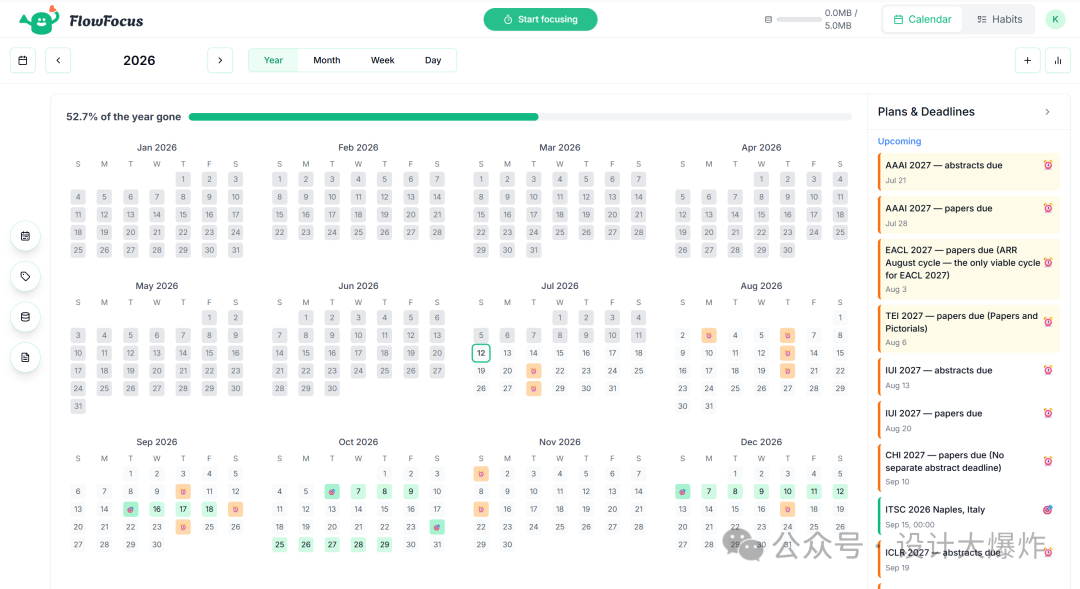Click target icon on ITSC 2026 Naples item
This screenshot has height=589, width=1080.
pyautogui.click(x=1048, y=510)
